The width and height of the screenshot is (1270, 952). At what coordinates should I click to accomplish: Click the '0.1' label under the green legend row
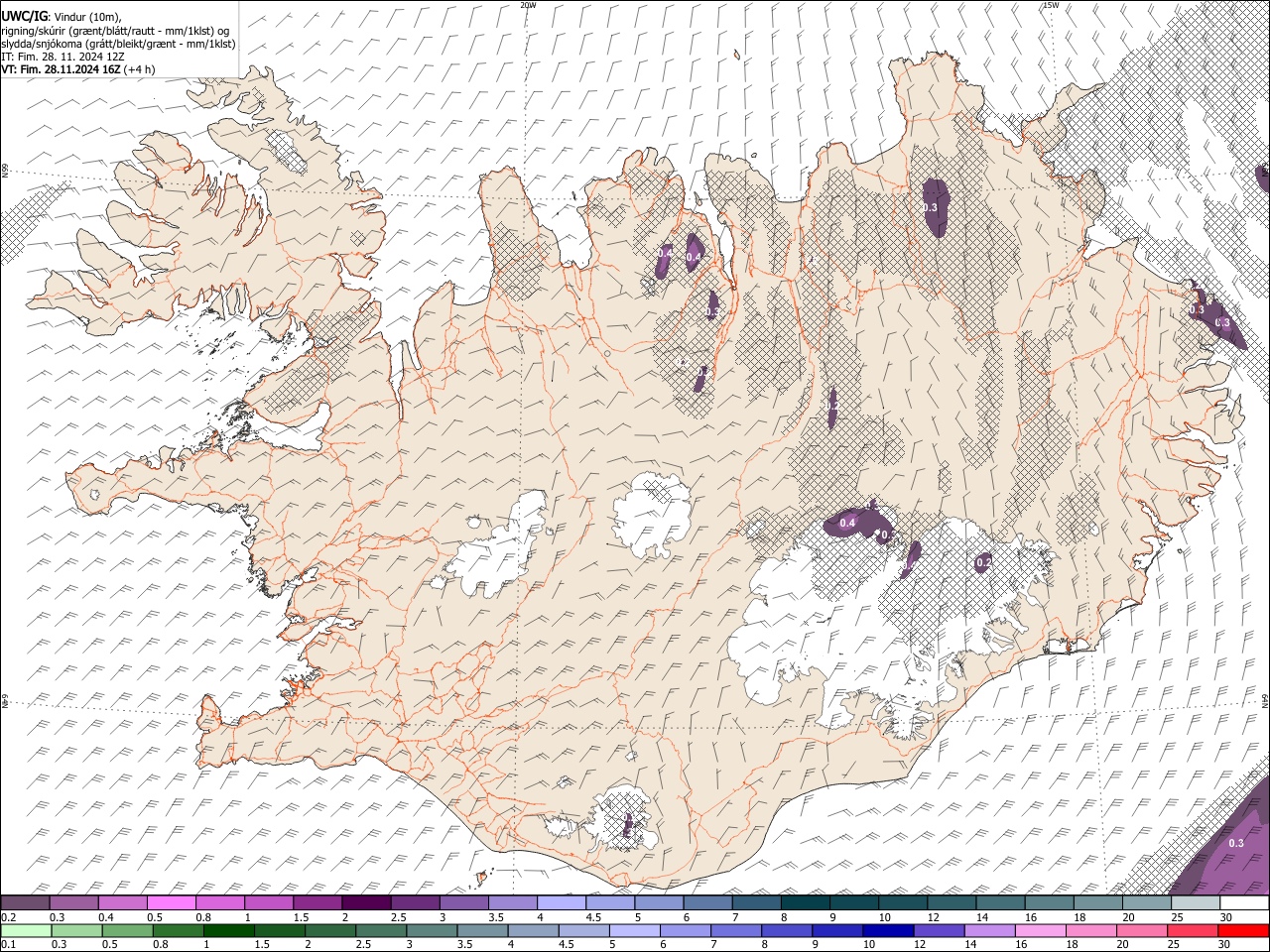(x=7, y=944)
